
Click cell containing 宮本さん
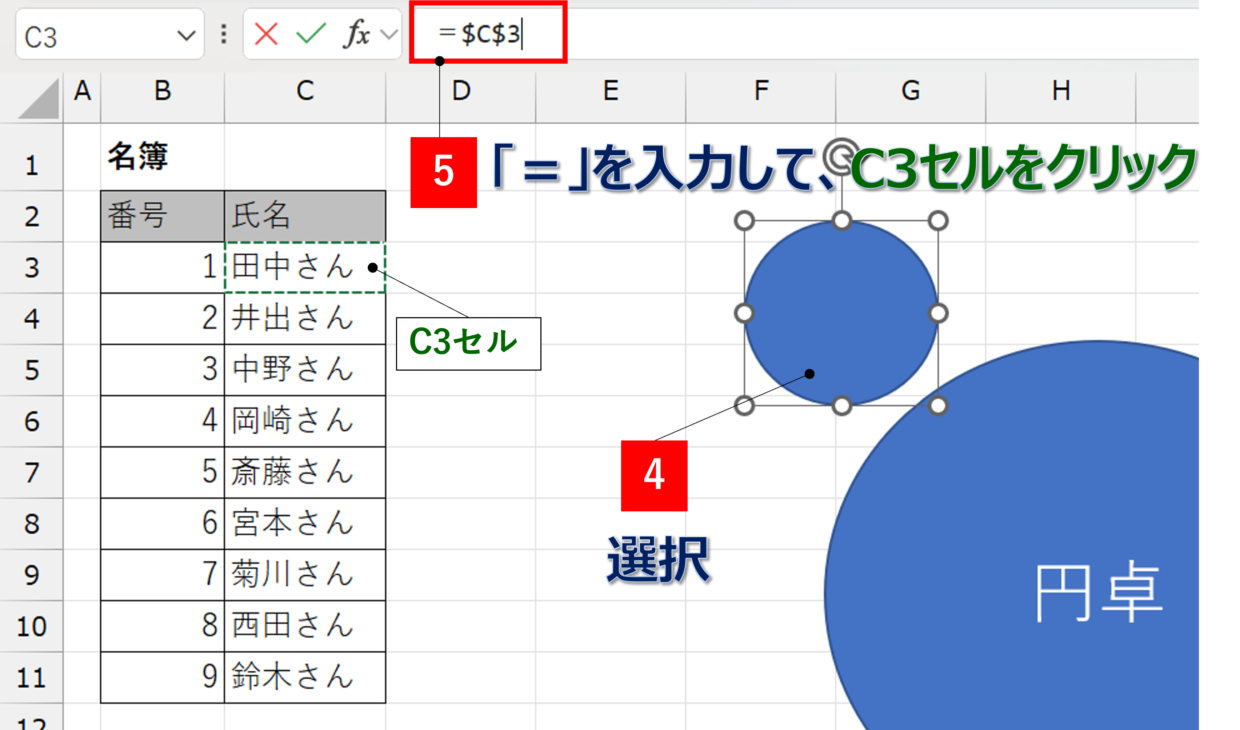pos(305,523)
